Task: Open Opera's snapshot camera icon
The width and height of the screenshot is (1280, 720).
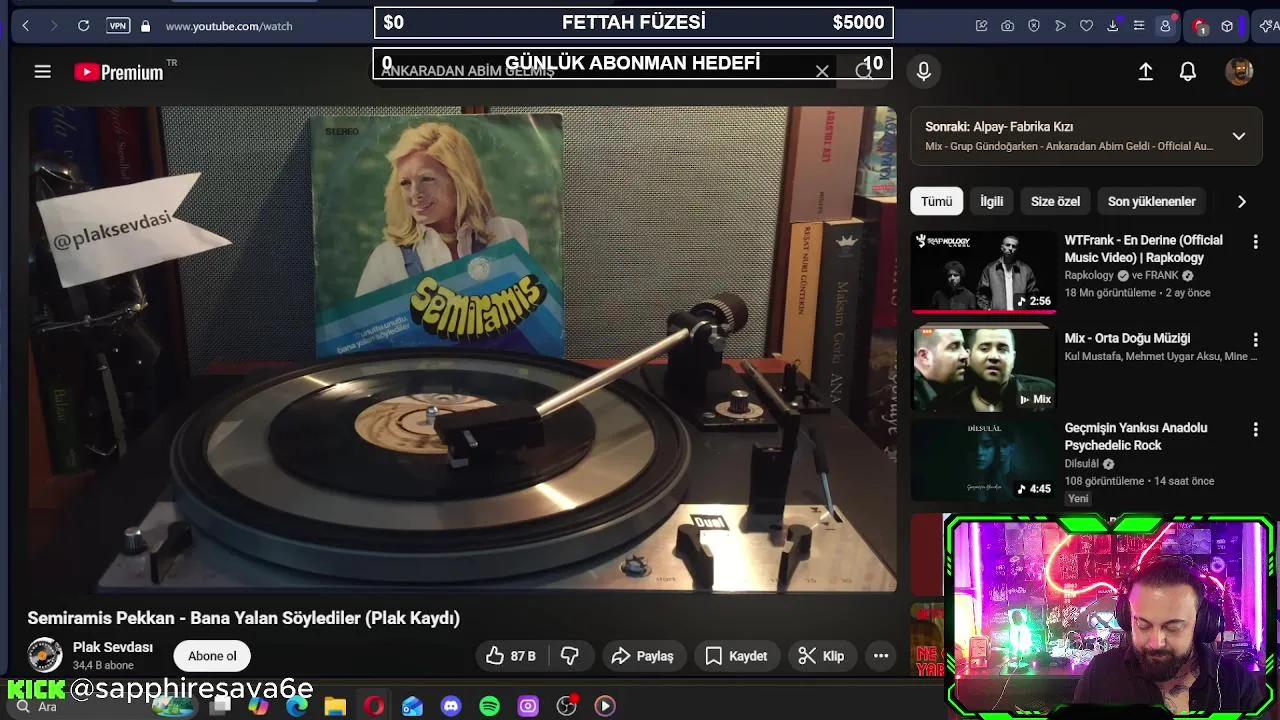Action: [1008, 26]
